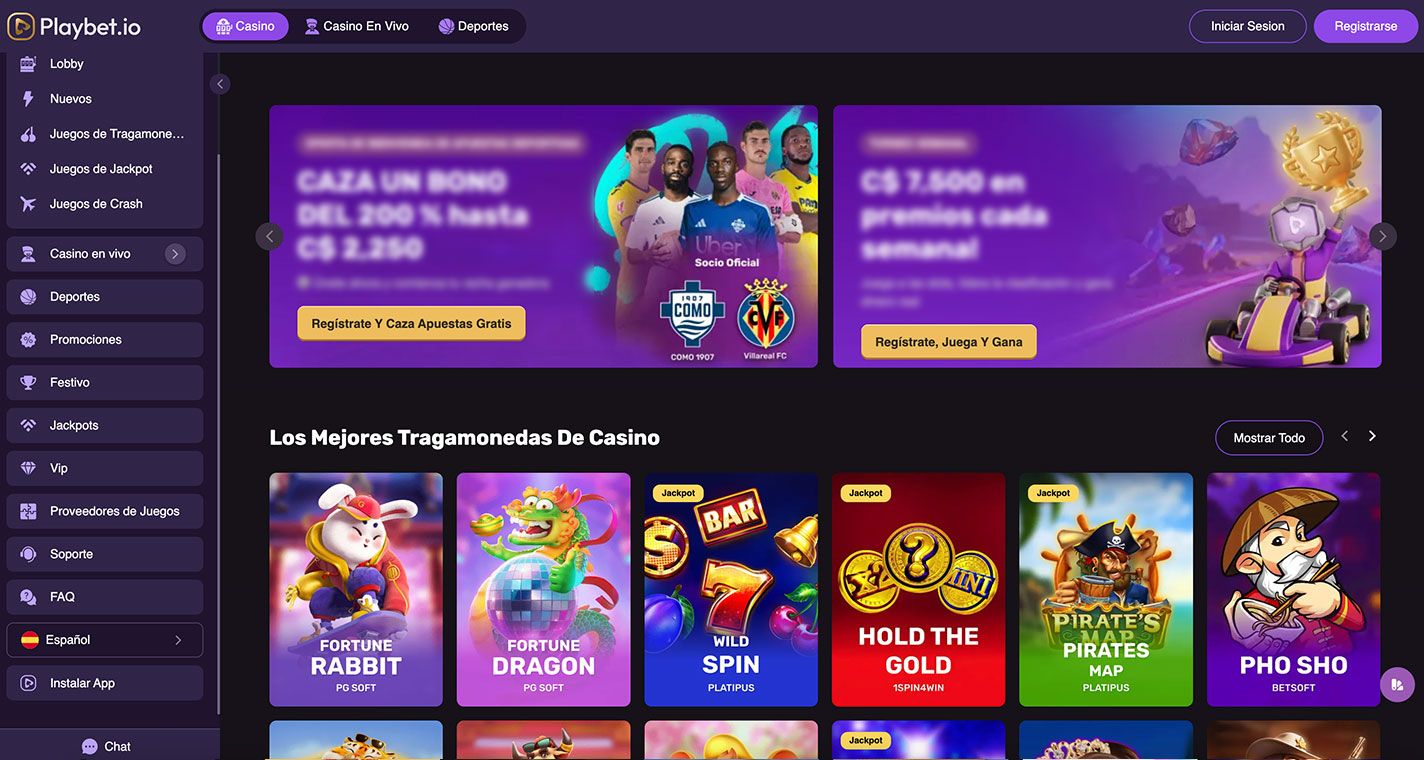The height and width of the screenshot is (760, 1424).
Task: Open the Soporte sidebar icon
Action: click(29, 554)
